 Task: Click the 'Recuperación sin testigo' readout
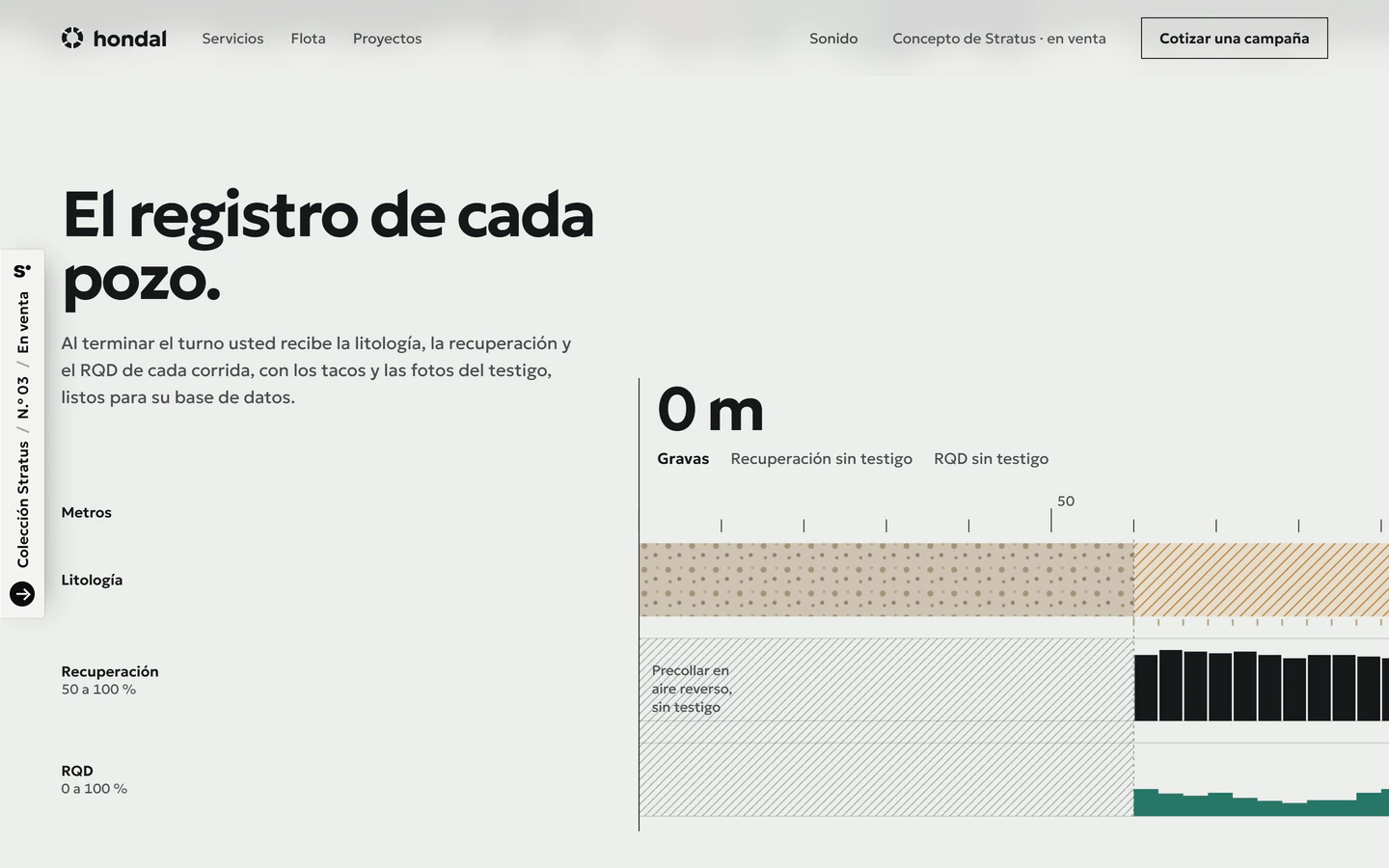tap(821, 459)
